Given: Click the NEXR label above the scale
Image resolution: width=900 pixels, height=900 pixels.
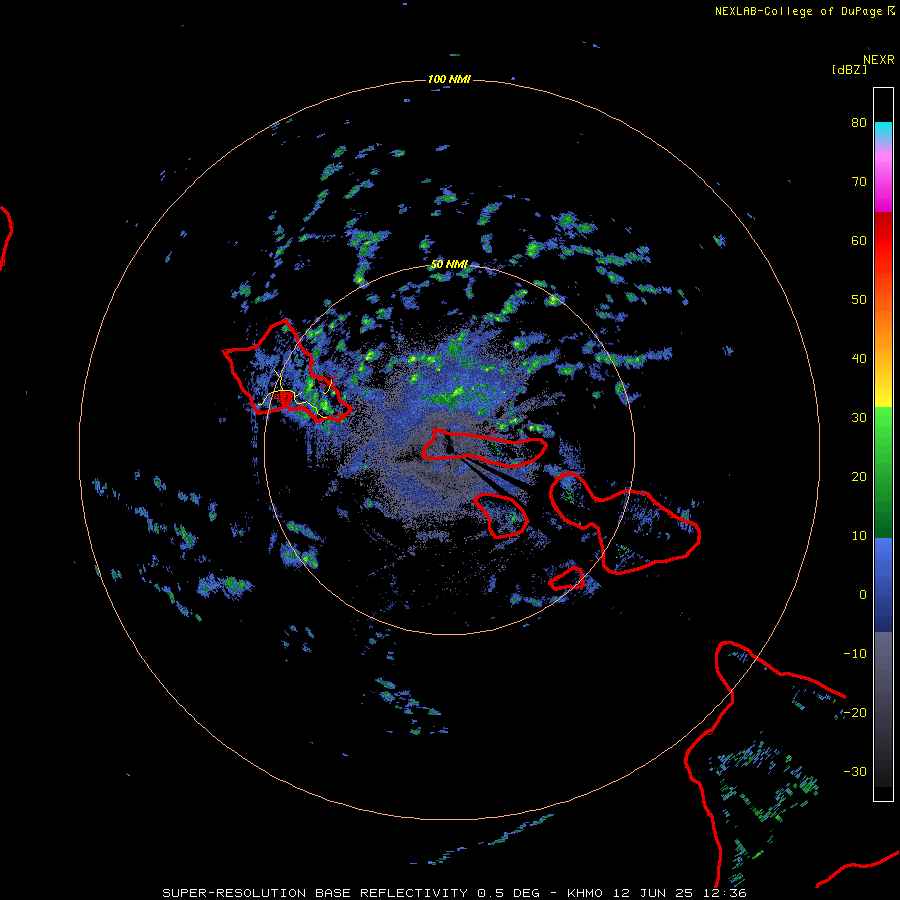Looking at the screenshot, I should click(878, 60).
